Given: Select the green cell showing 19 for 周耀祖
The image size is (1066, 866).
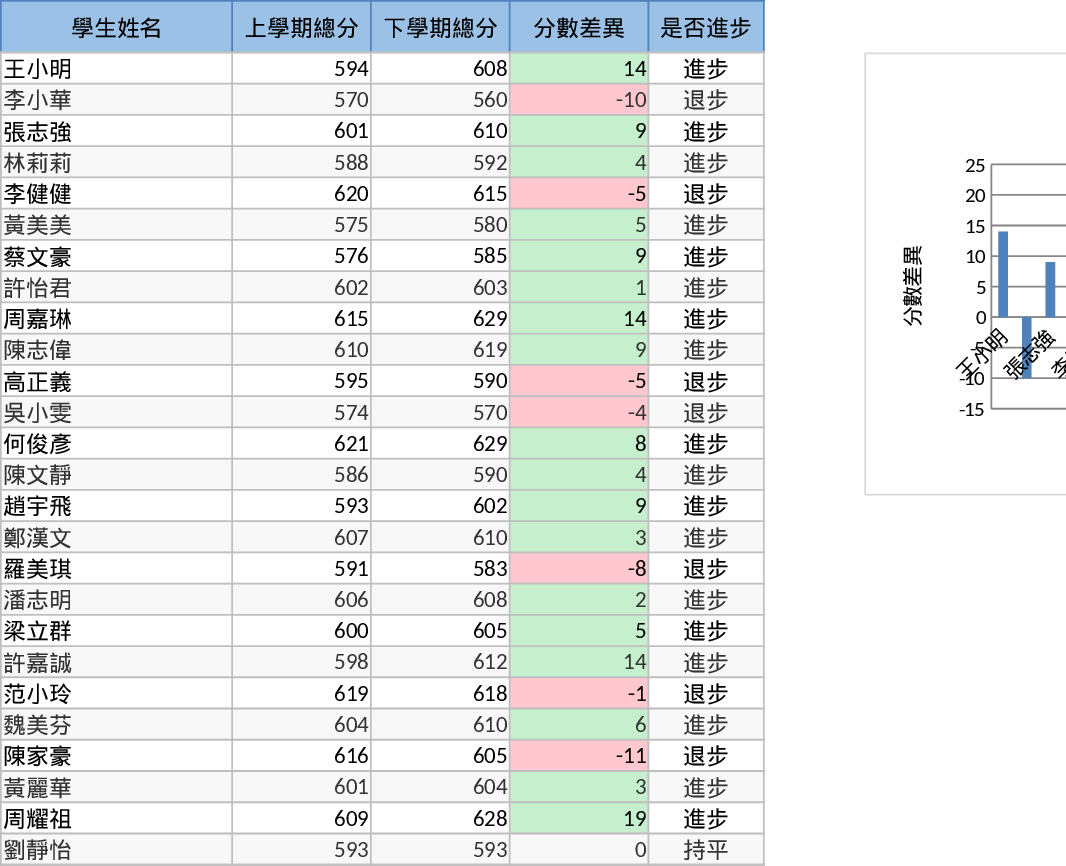Looking at the screenshot, I should click(580, 818).
